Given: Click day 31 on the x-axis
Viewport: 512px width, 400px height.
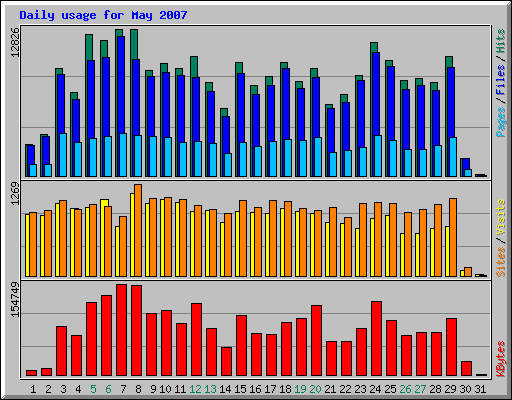Looking at the screenshot, I should 480,389.
